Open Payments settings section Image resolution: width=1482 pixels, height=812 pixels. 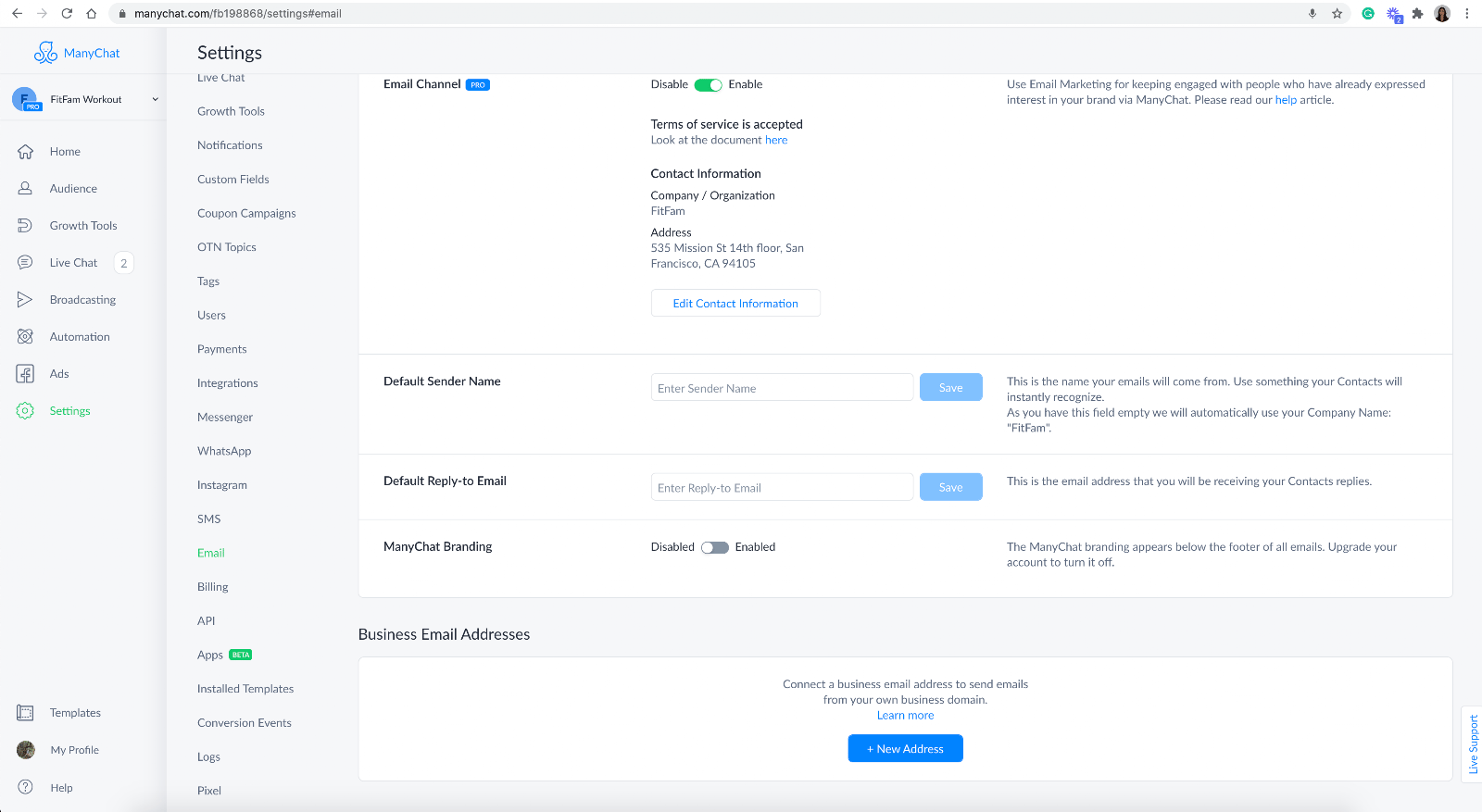222,349
